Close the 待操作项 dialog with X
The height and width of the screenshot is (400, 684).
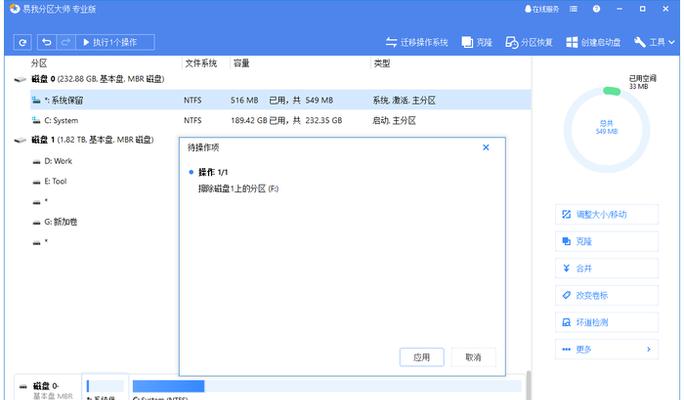point(486,147)
